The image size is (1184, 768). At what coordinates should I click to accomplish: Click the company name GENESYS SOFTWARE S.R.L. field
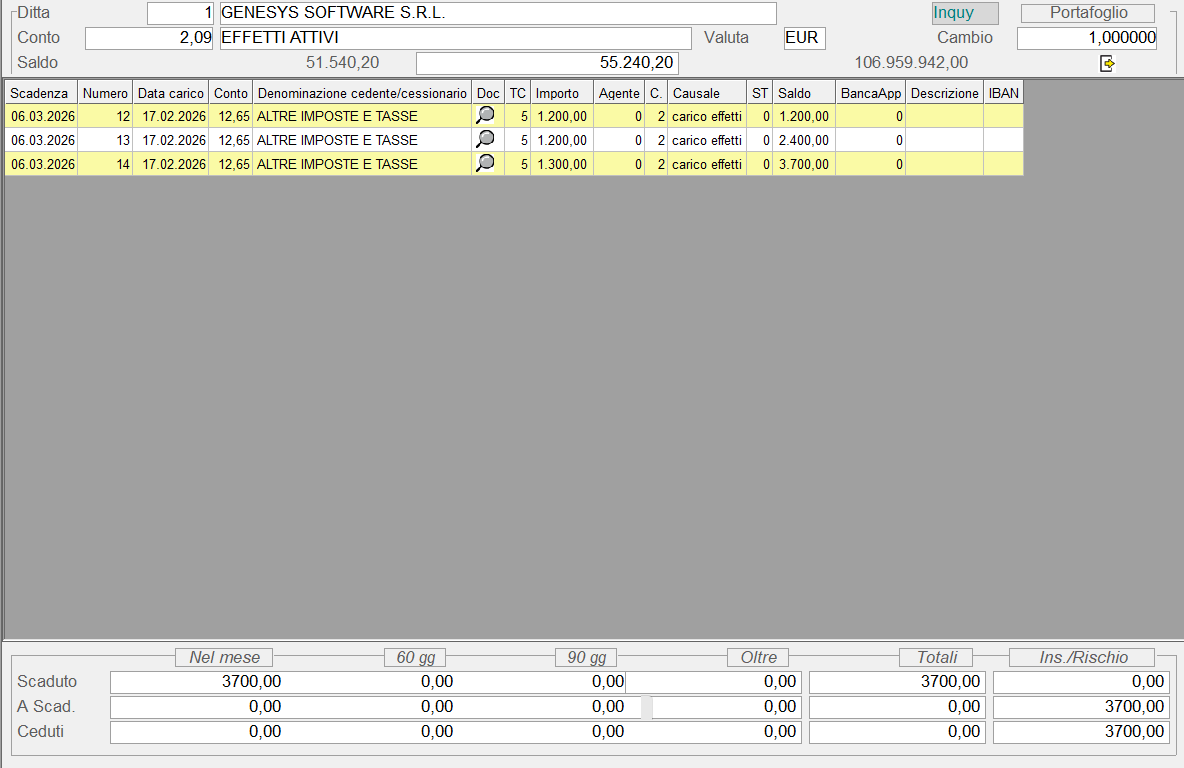(497, 13)
